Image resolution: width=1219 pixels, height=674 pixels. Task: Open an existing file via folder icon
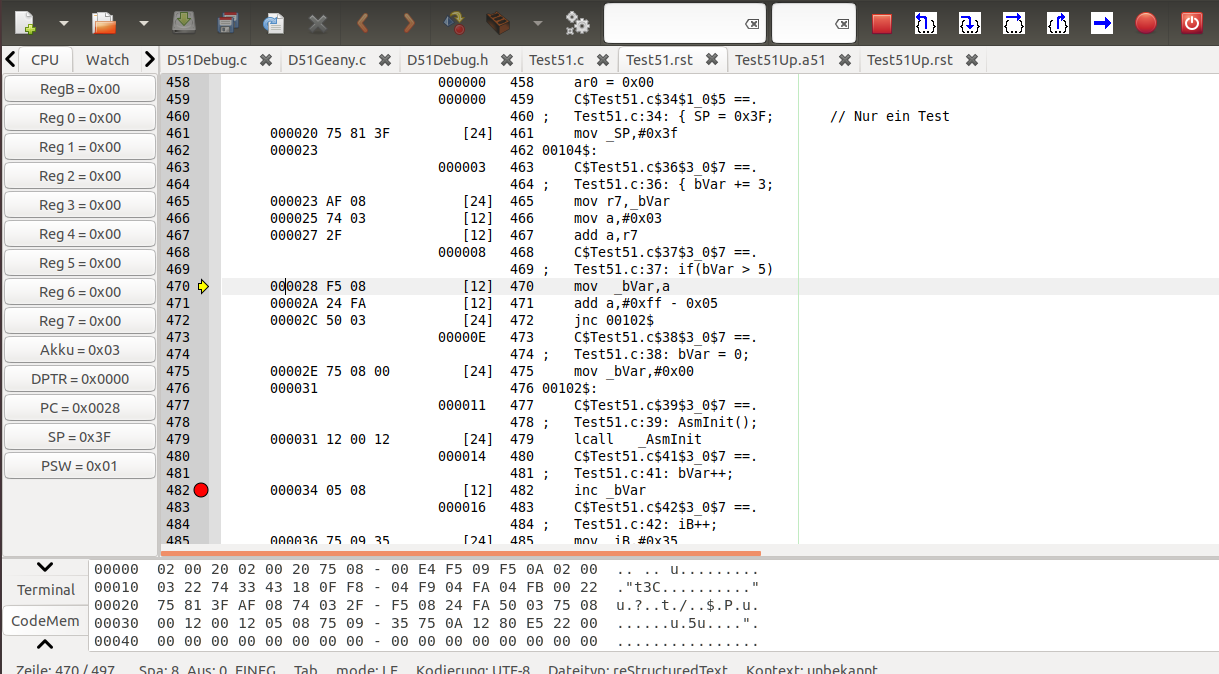coord(103,22)
